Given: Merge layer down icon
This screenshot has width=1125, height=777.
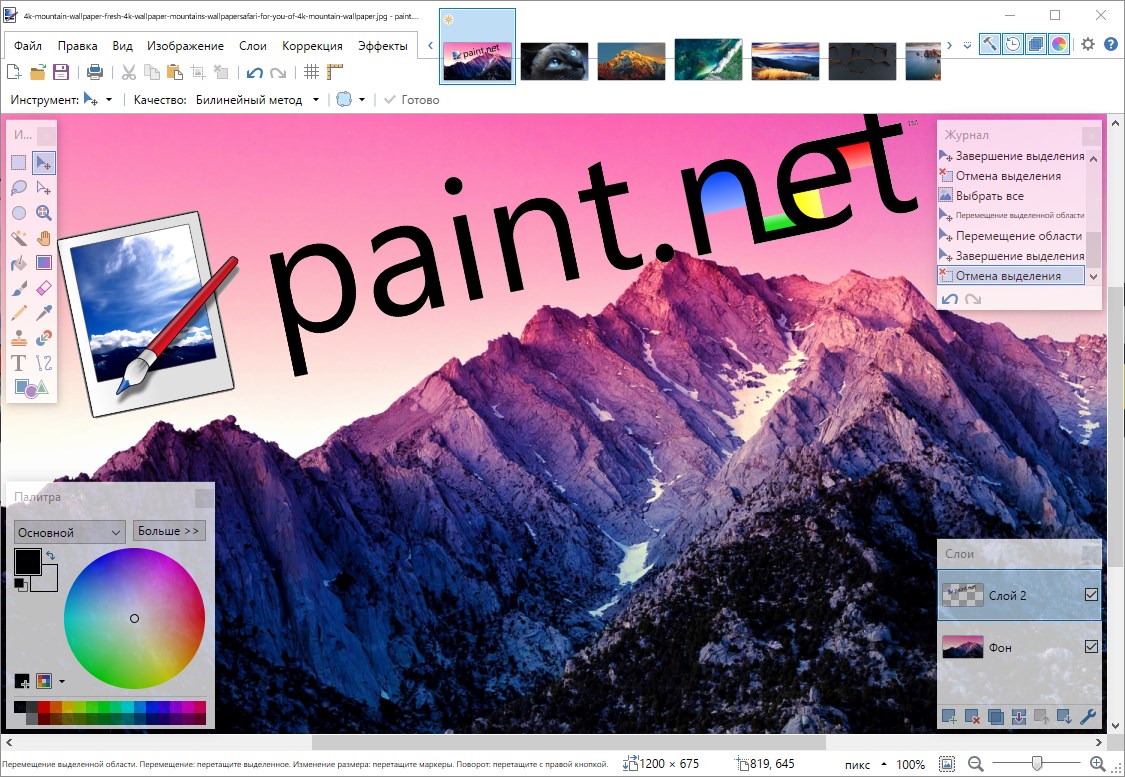Looking at the screenshot, I should click(1018, 716).
